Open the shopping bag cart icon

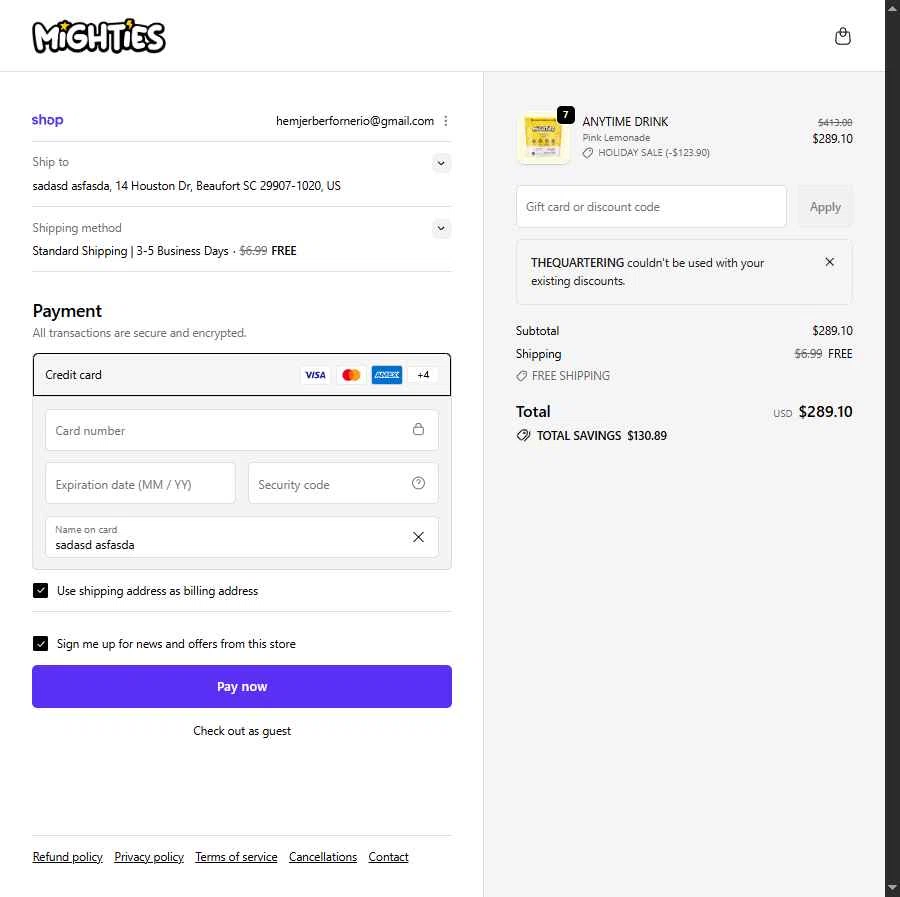(x=842, y=36)
